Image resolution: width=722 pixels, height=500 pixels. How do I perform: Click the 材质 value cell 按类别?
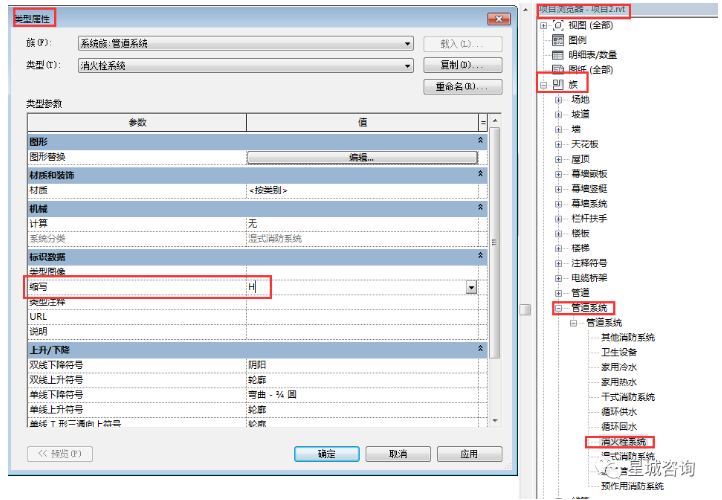(x=362, y=190)
